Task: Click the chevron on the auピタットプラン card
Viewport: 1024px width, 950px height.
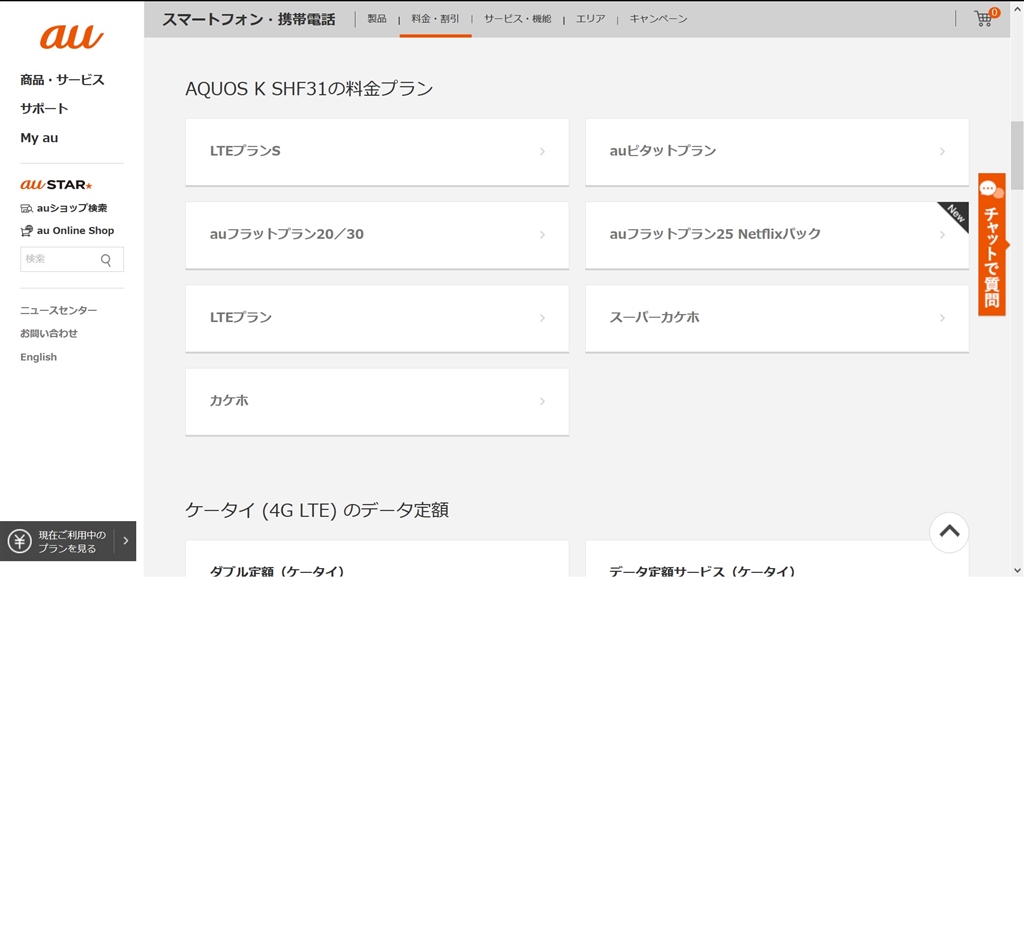Action: point(942,151)
